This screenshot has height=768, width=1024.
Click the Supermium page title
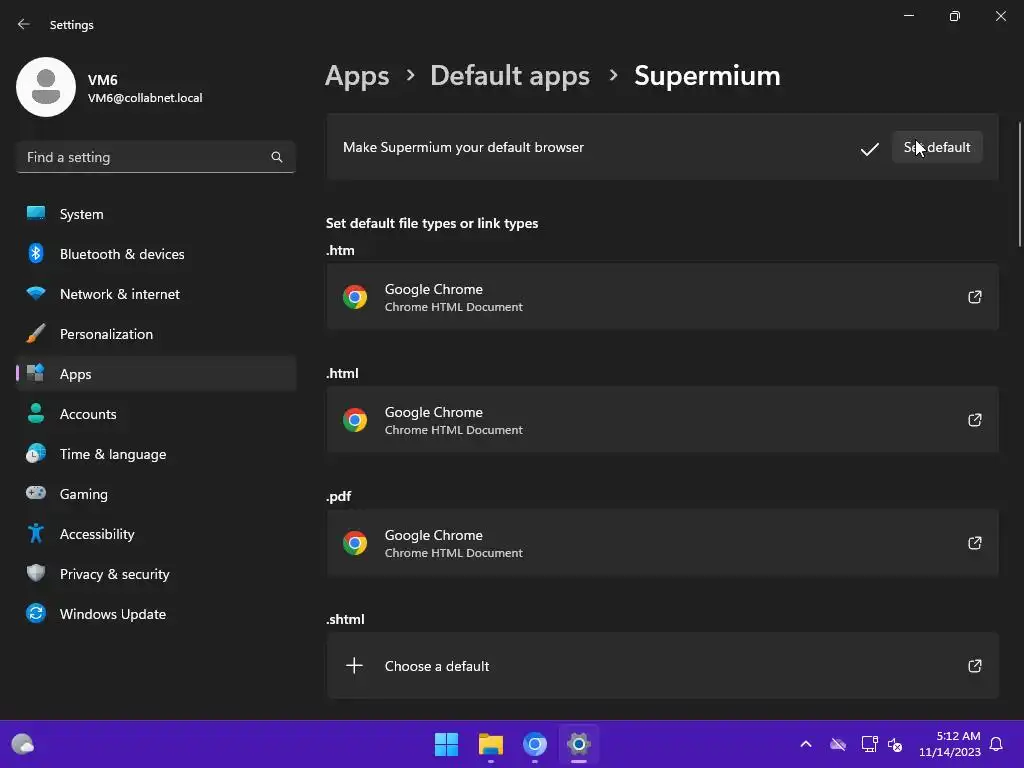click(707, 76)
